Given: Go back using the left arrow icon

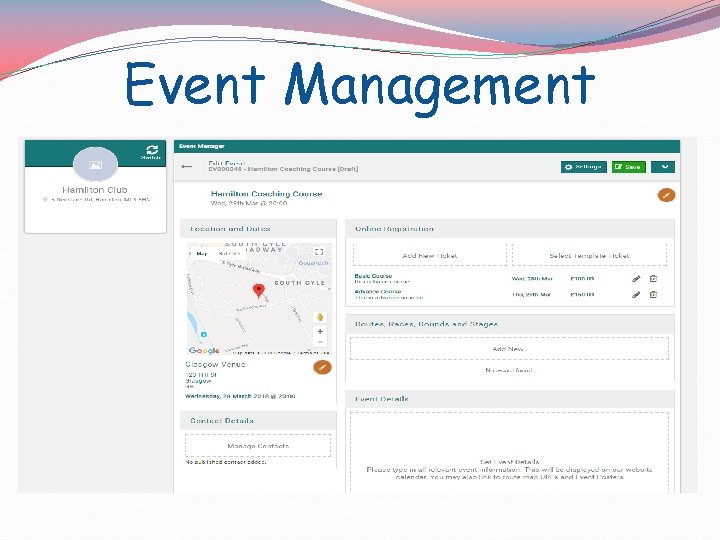Looking at the screenshot, I should pyautogui.click(x=186, y=166).
